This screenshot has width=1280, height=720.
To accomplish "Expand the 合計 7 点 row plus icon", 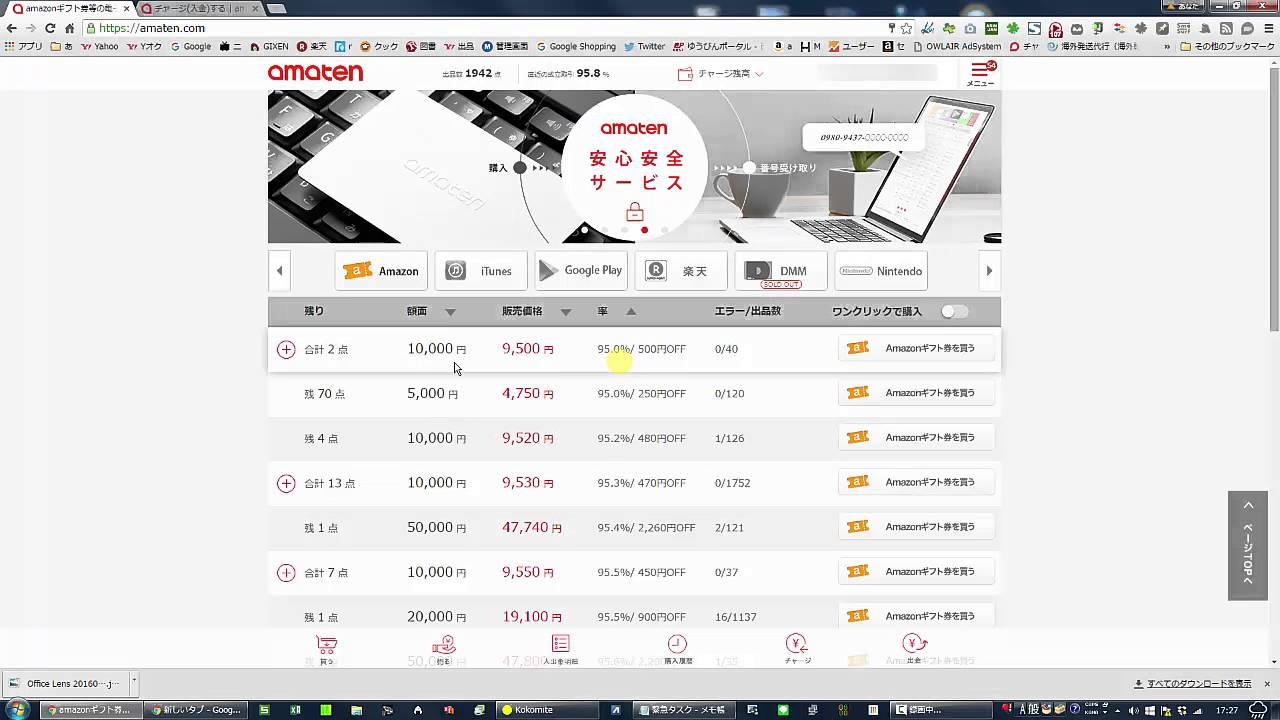I will point(286,573).
